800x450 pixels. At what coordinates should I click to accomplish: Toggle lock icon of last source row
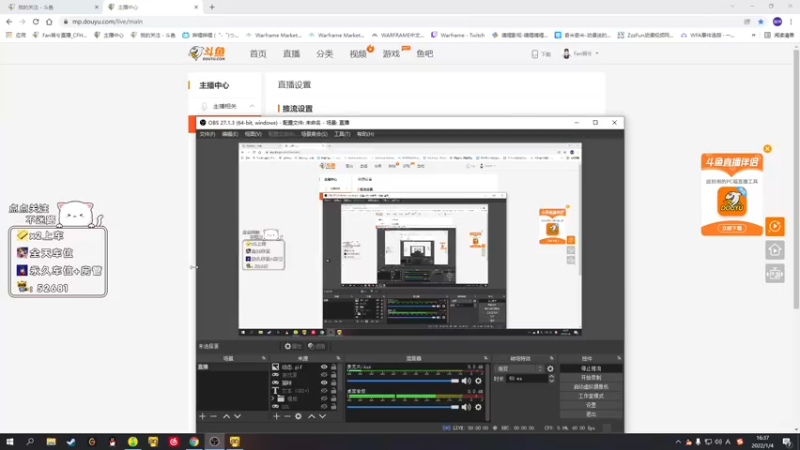[x=334, y=407]
